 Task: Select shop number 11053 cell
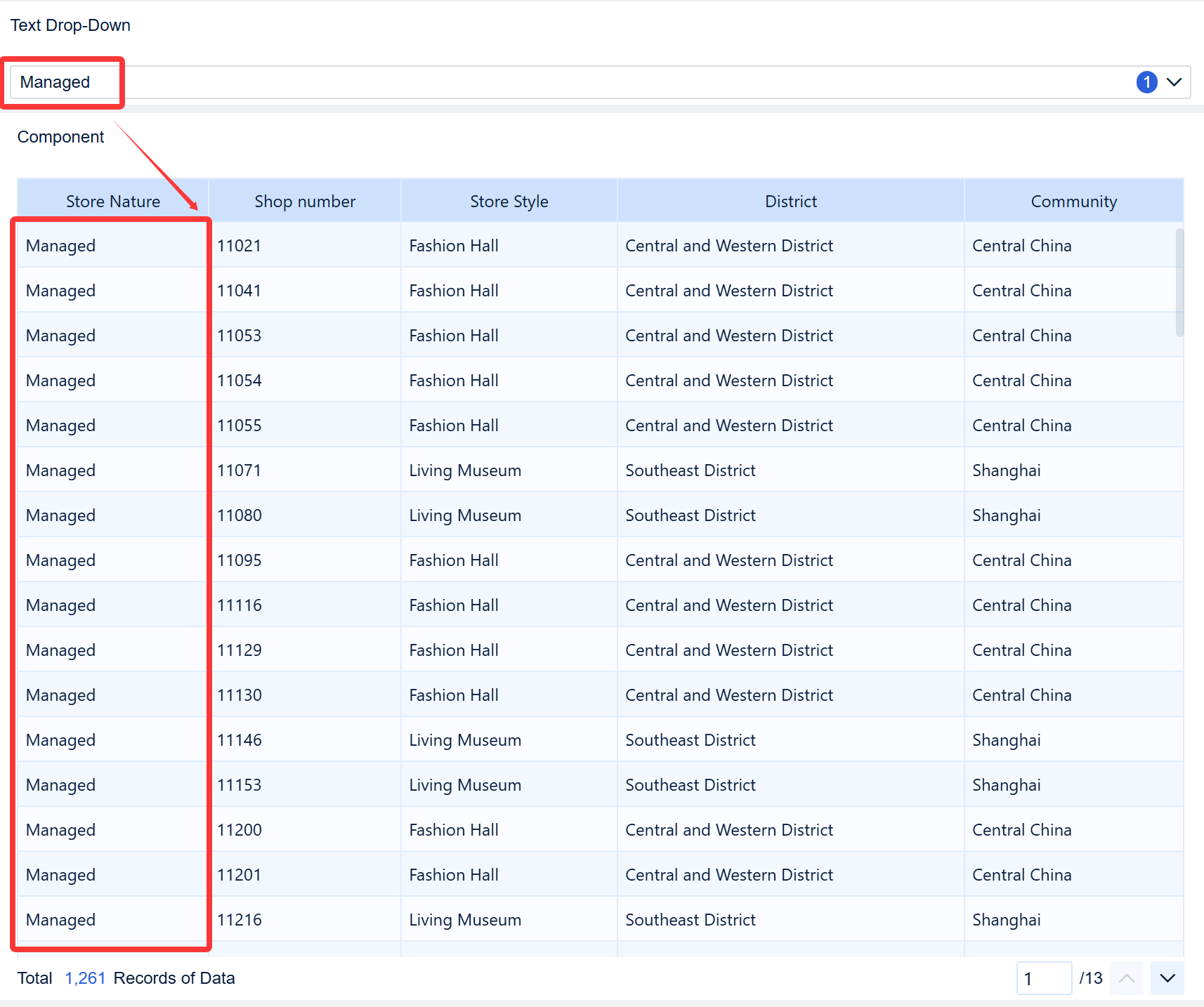click(x=305, y=336)
